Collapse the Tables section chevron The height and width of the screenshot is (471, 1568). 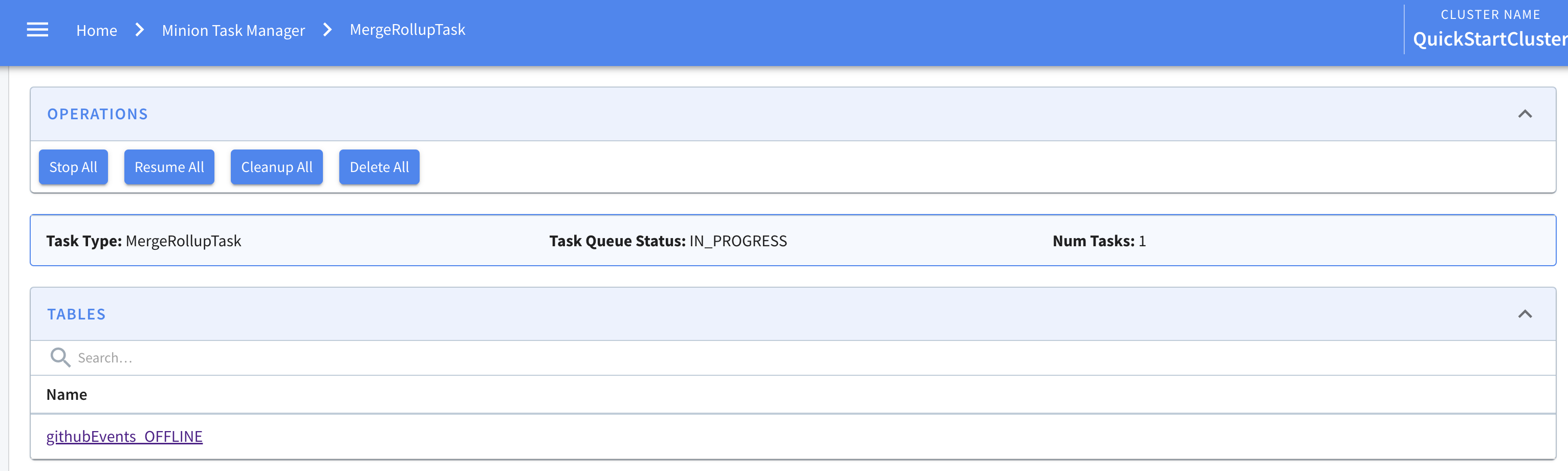click(x=1524, y=314)
